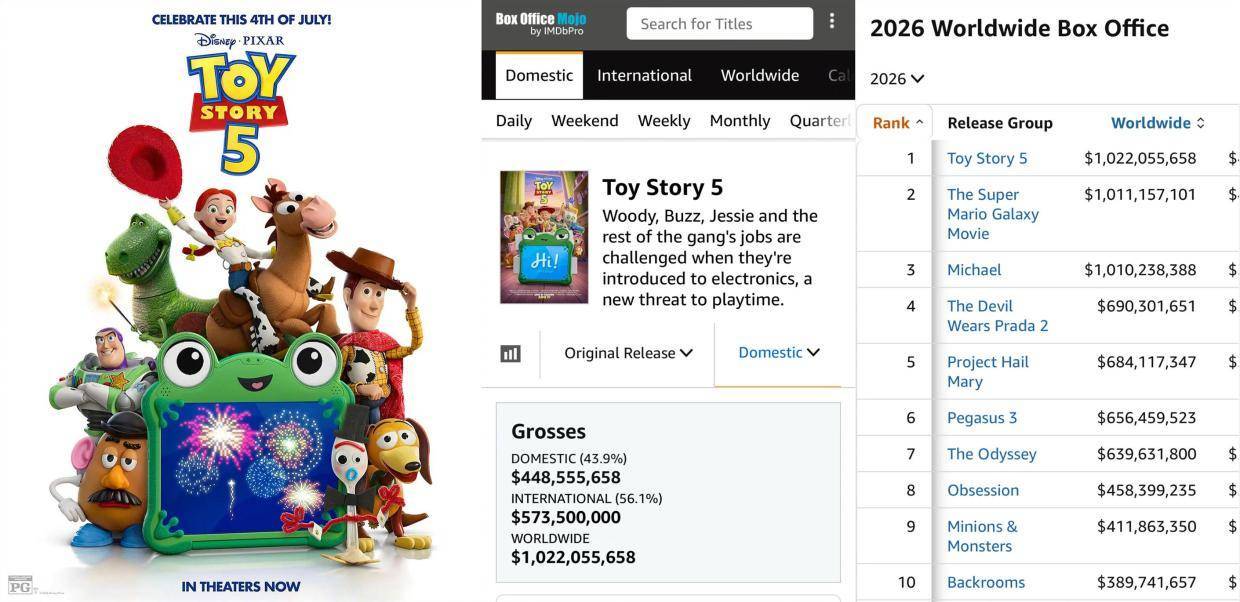Click the Box Office Mojo logo
Screen dimensions: 1240x602
pyautogui.click(x=541, y=24)
